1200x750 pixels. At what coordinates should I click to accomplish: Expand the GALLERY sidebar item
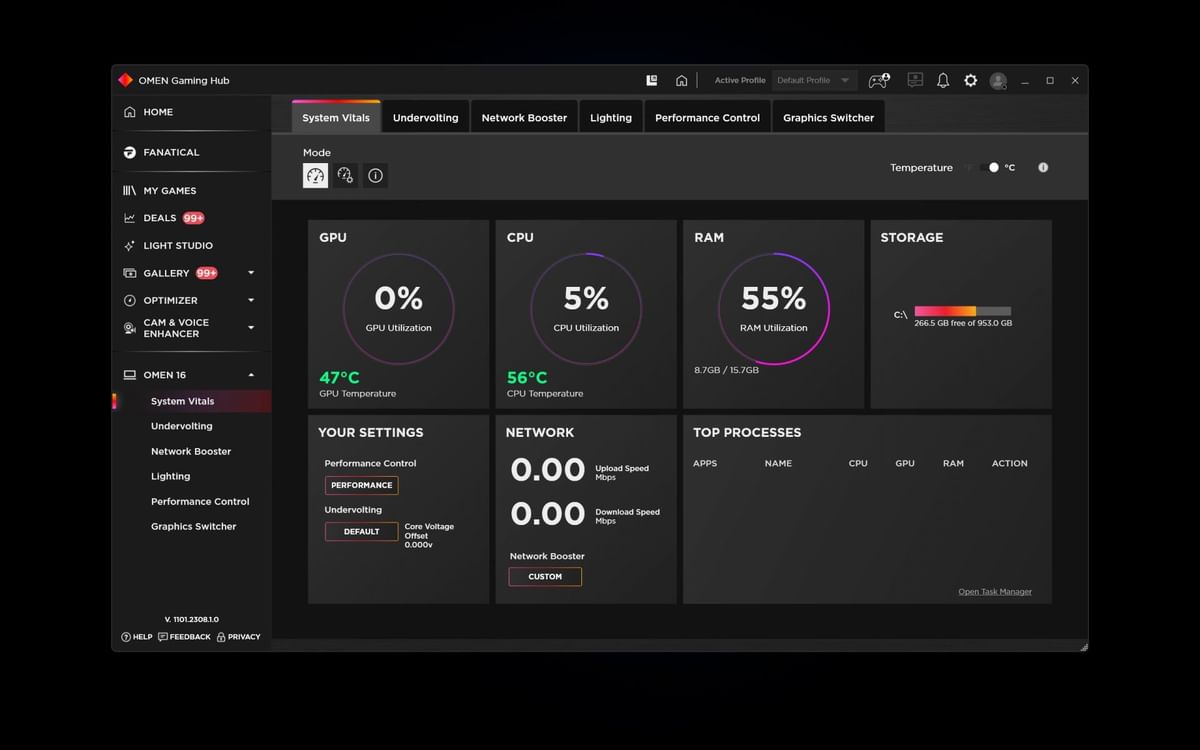[251, 272]
